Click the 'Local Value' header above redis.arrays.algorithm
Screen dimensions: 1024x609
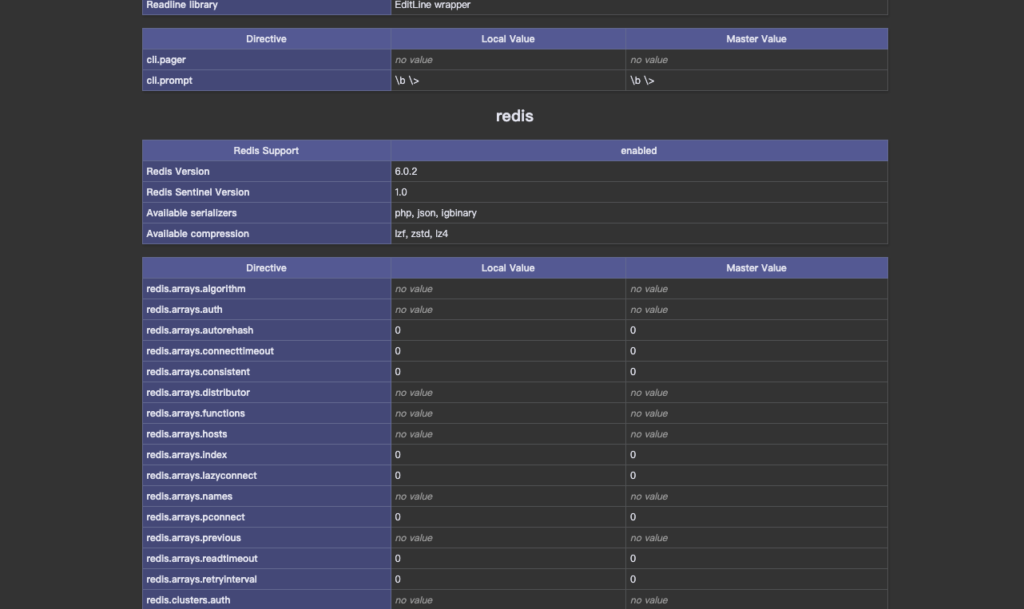(508, 268)
